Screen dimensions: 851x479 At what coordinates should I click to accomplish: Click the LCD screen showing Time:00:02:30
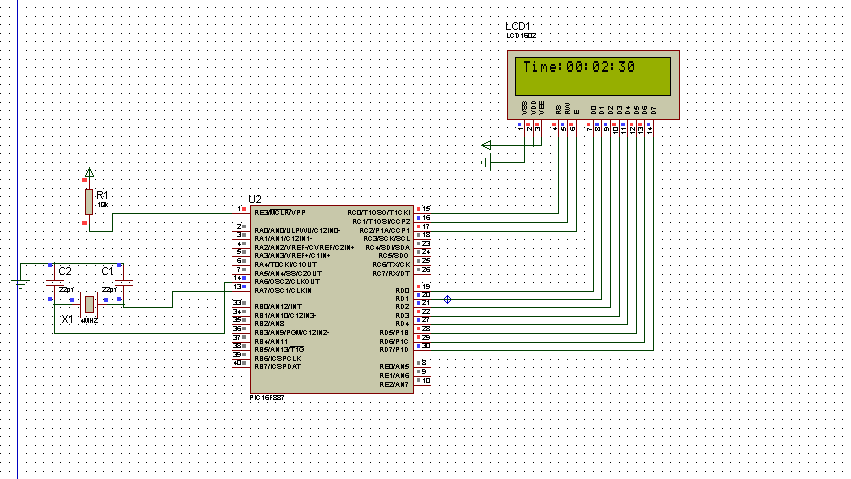click(x=593, y=76)
